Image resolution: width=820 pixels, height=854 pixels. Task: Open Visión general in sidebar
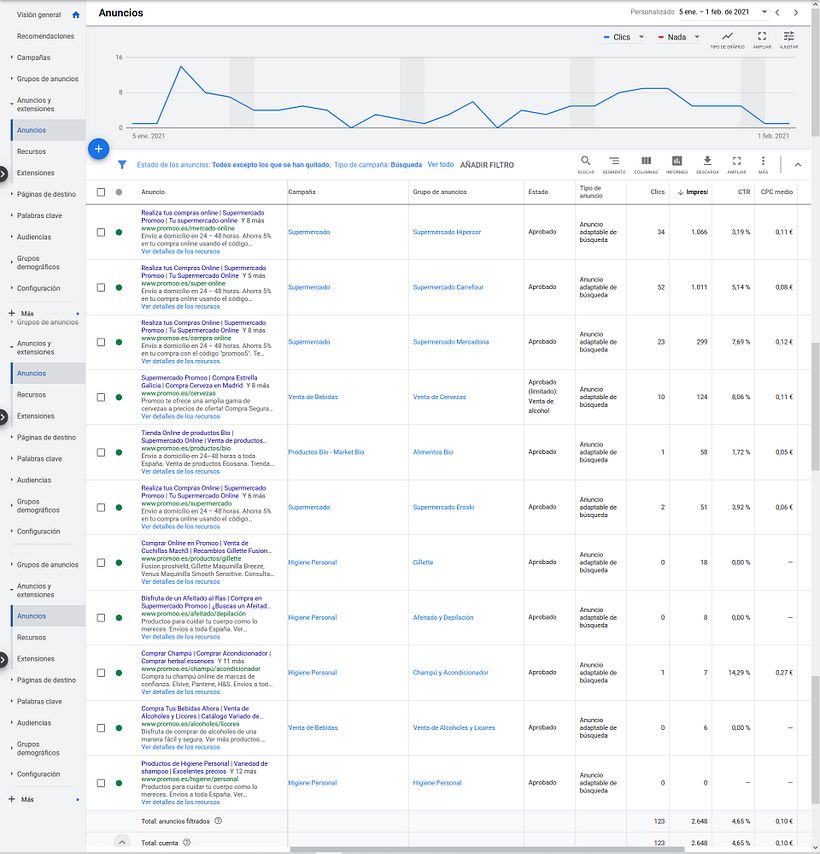39,15
